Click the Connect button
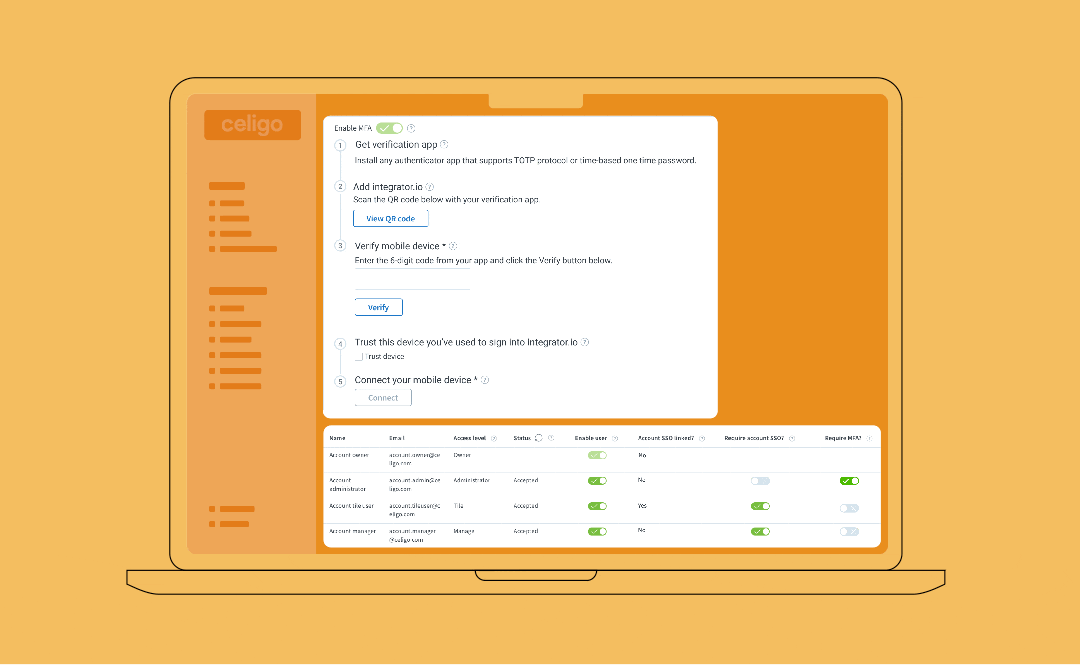 [x=383, y=398]
